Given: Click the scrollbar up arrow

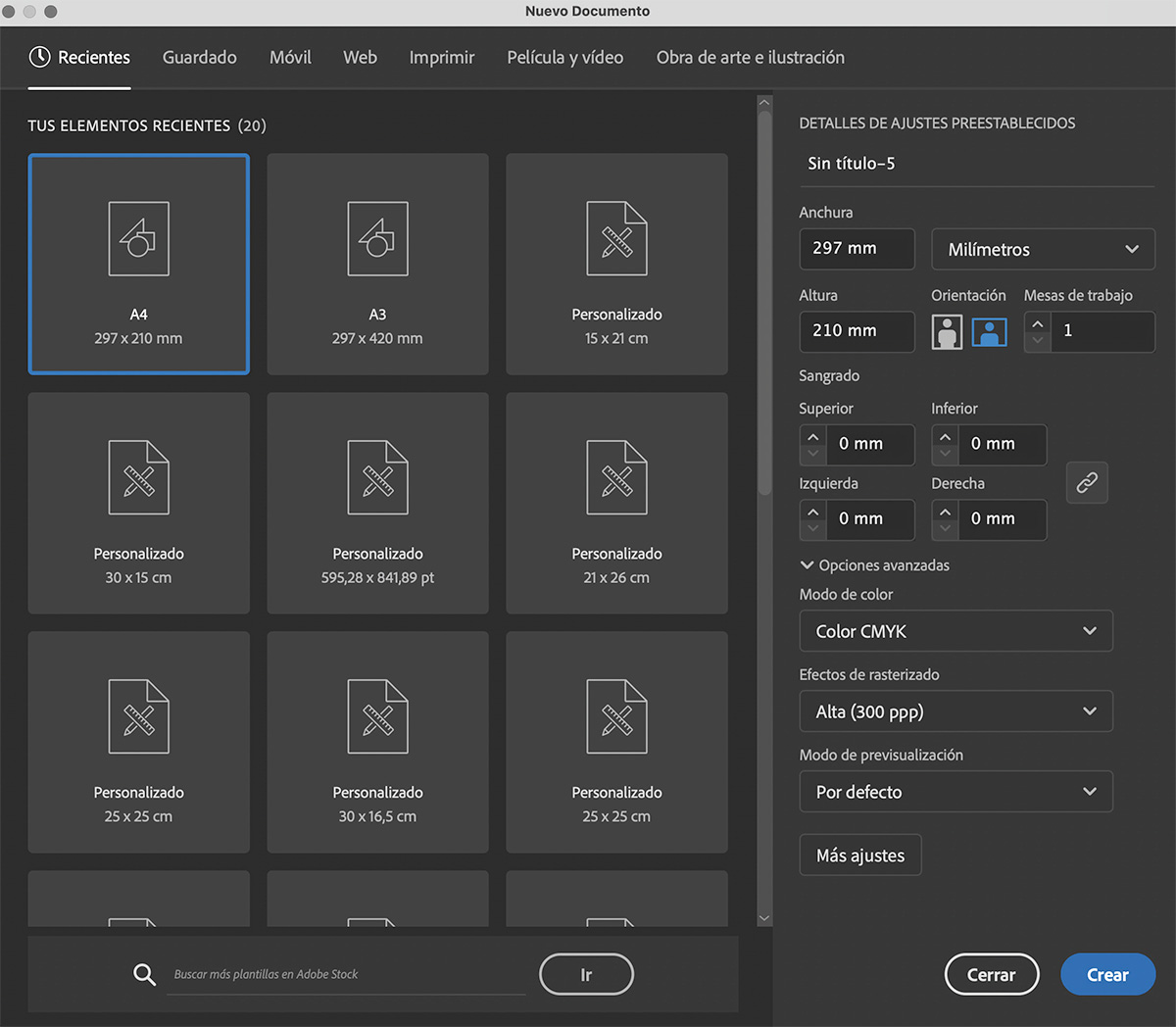Looking at the screenshot, I should [x=764, y=102].
